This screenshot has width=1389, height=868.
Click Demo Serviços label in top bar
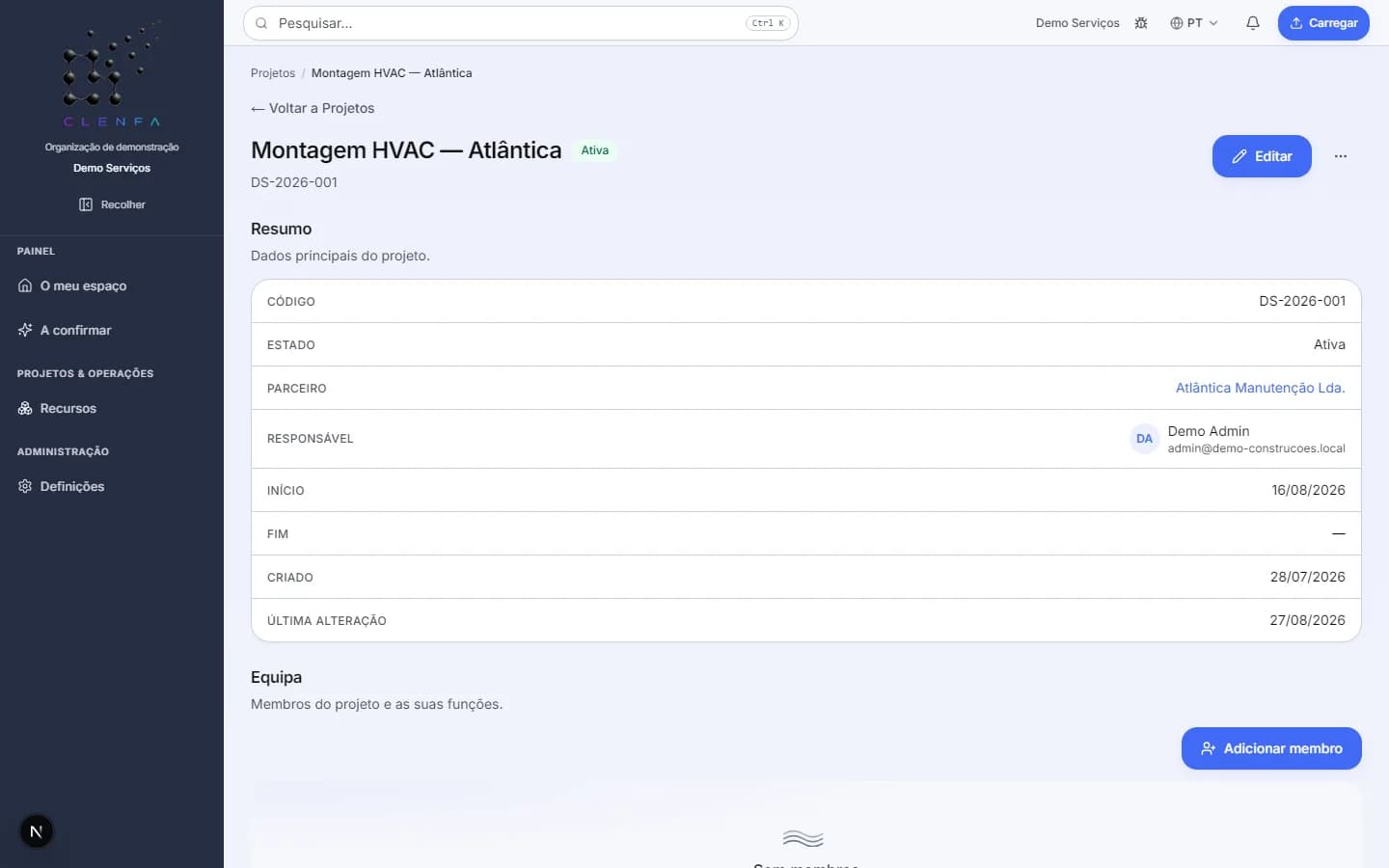point(1077,23)
